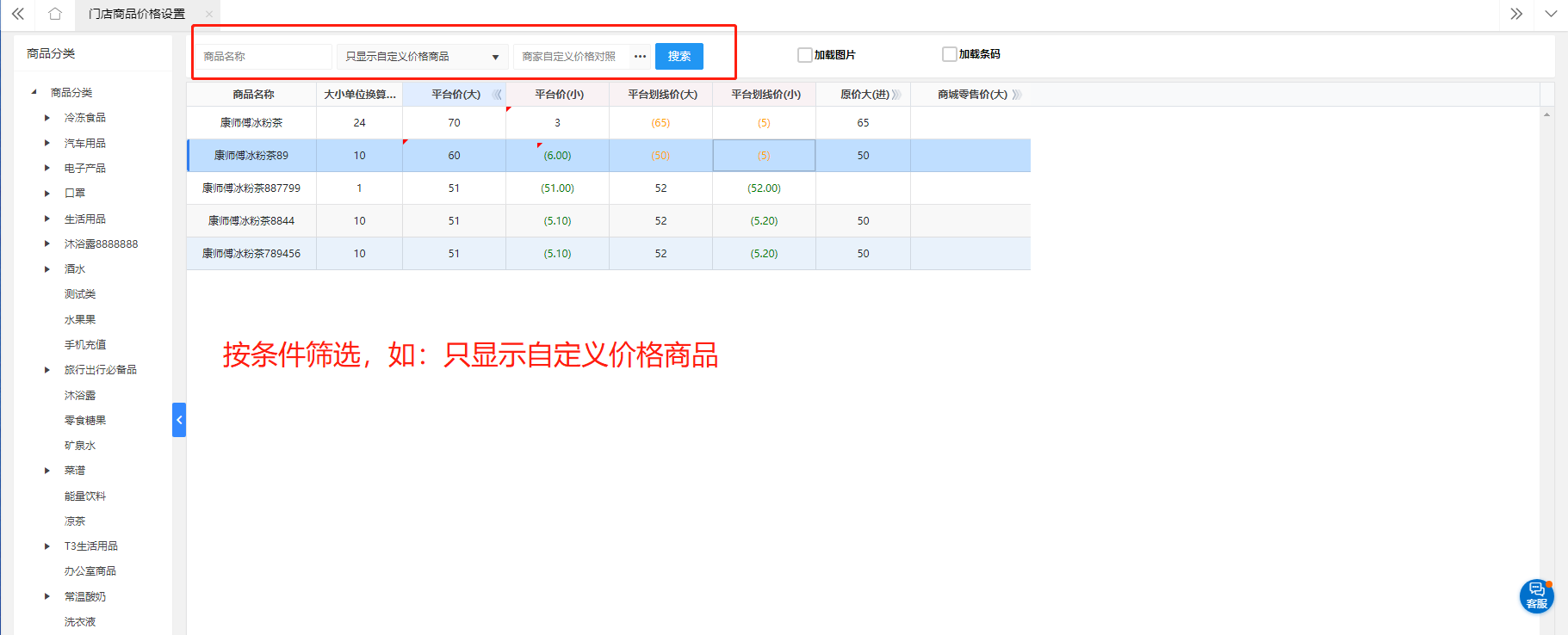Sort by the 商品名称 column header
This screenshot has height=635, width=1568.
pos(253,95)
